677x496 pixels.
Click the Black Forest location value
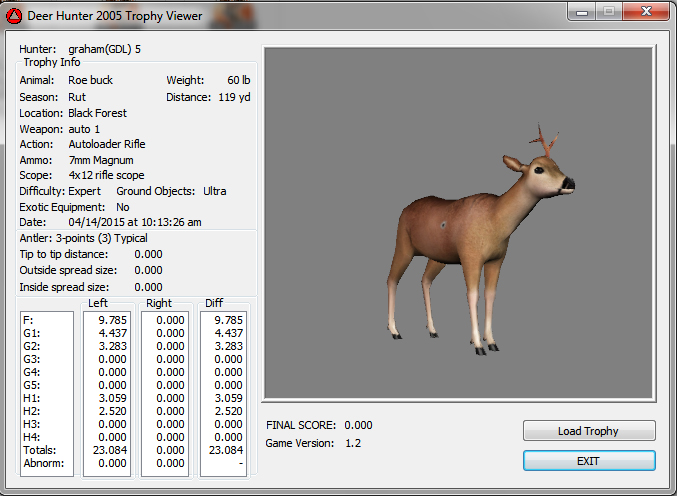97,113
